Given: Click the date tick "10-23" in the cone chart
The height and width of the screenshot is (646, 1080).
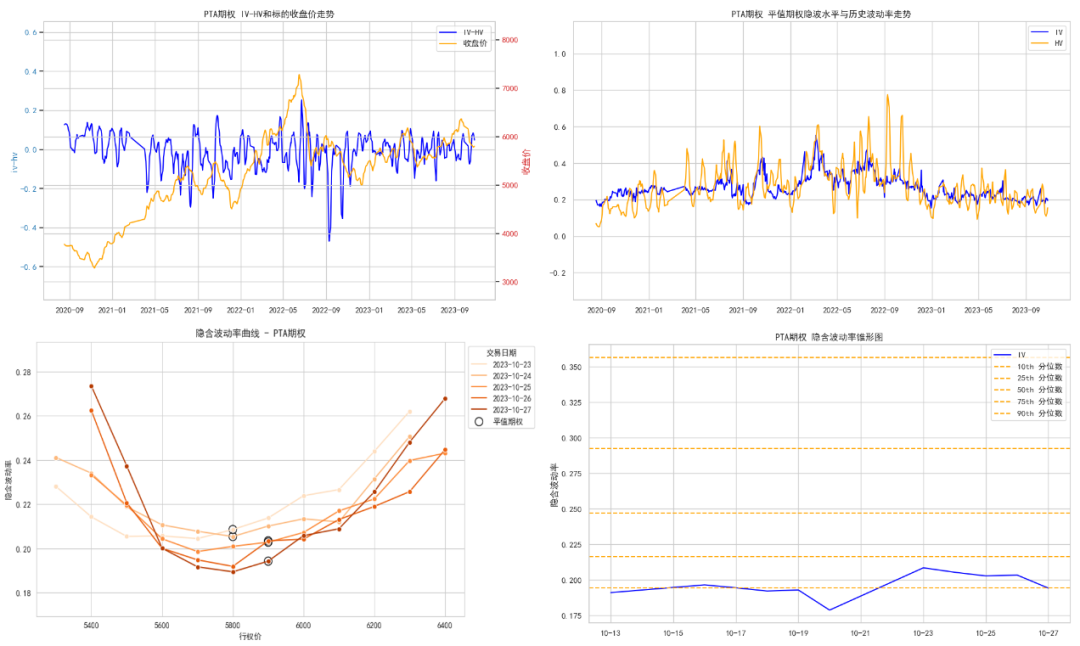Looking at the screenshot, I should tap(923, 634).
